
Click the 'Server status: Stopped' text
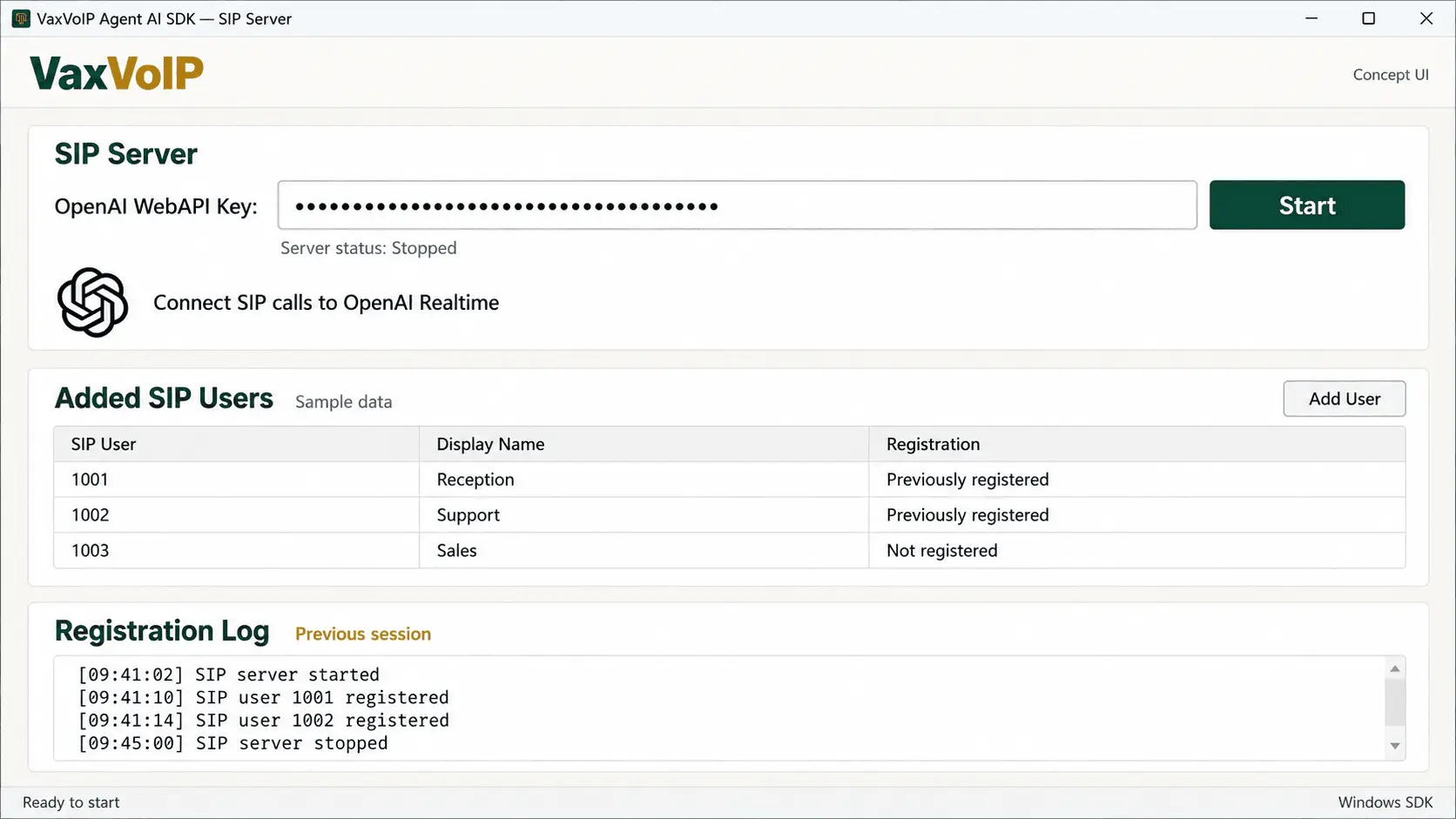coord(368,248)
